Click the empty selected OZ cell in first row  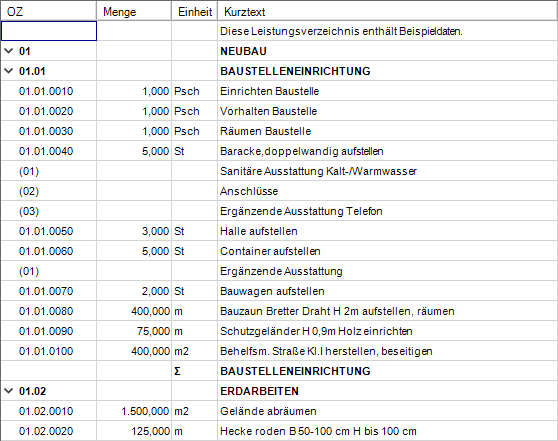pos(49,31)
